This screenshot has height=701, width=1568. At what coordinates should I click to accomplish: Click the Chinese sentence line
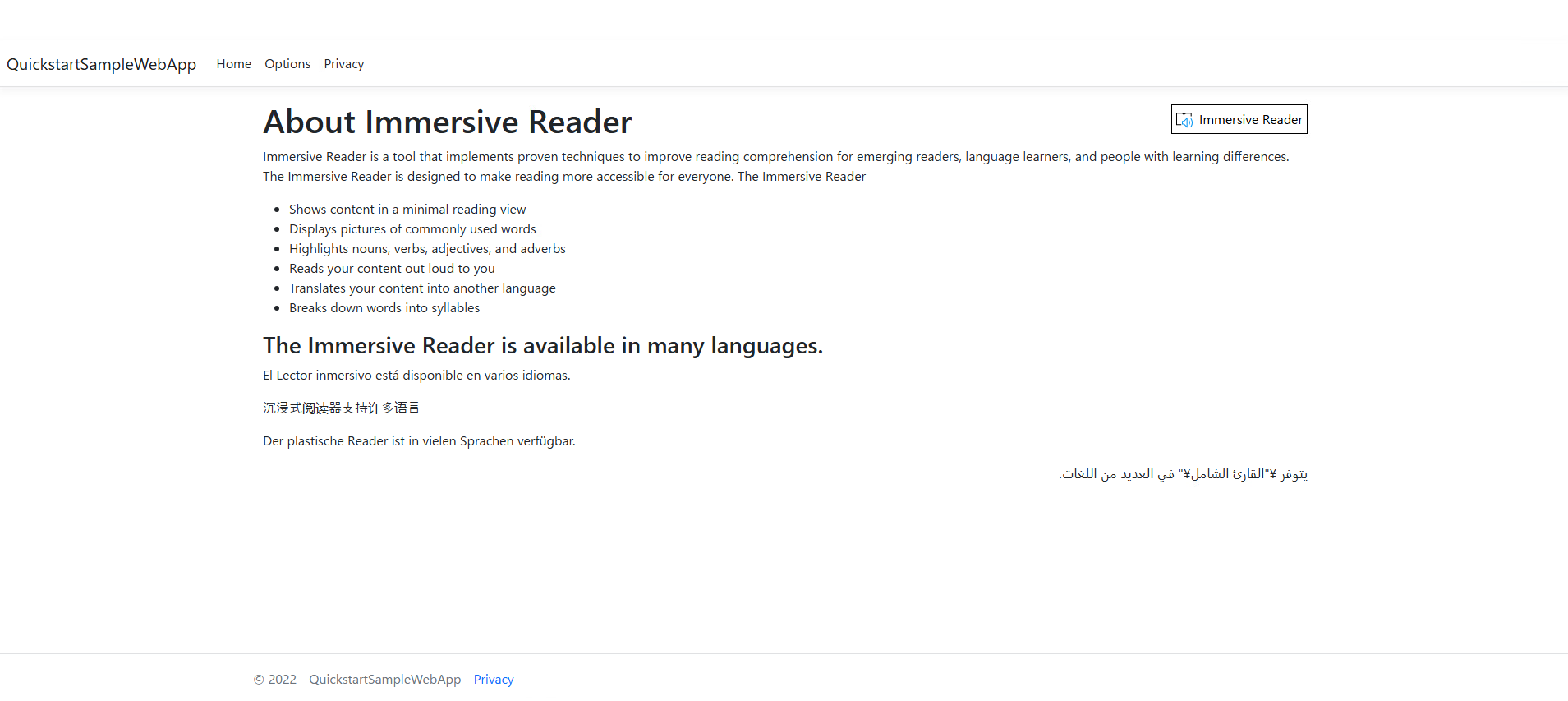(341, 408)
